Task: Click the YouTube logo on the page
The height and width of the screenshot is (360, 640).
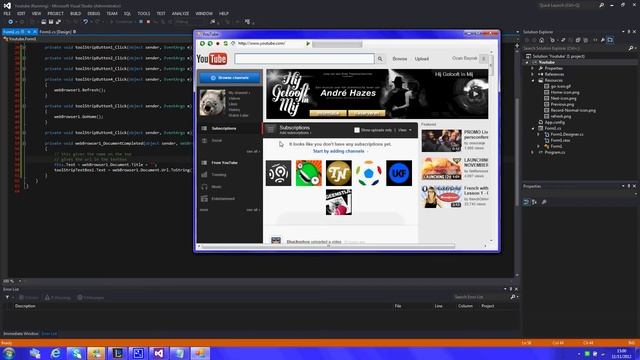Action: (212, 59)
